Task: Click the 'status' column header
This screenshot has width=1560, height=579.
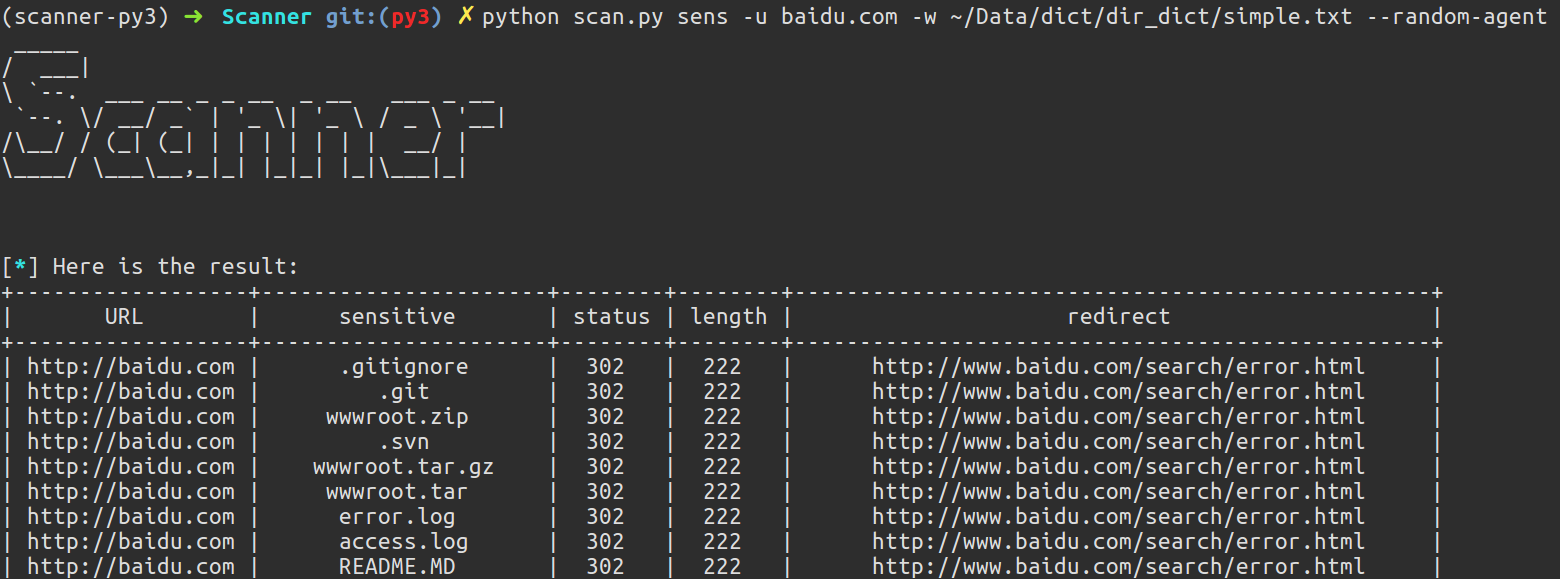Action: 611,317
